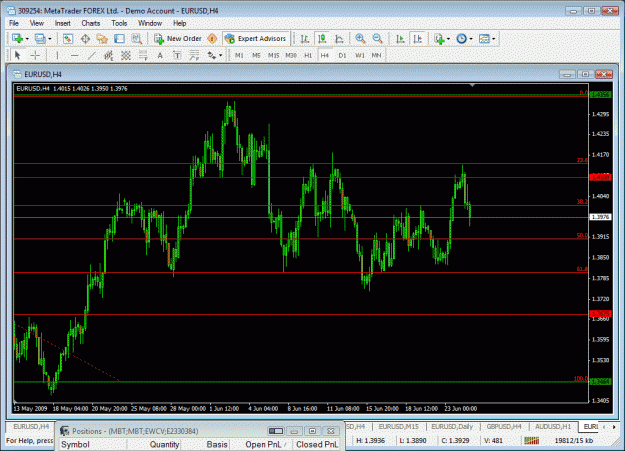Zoom in on the chart
The height and width of the screenshot is (451, 625).
click(x=360, y=39)
